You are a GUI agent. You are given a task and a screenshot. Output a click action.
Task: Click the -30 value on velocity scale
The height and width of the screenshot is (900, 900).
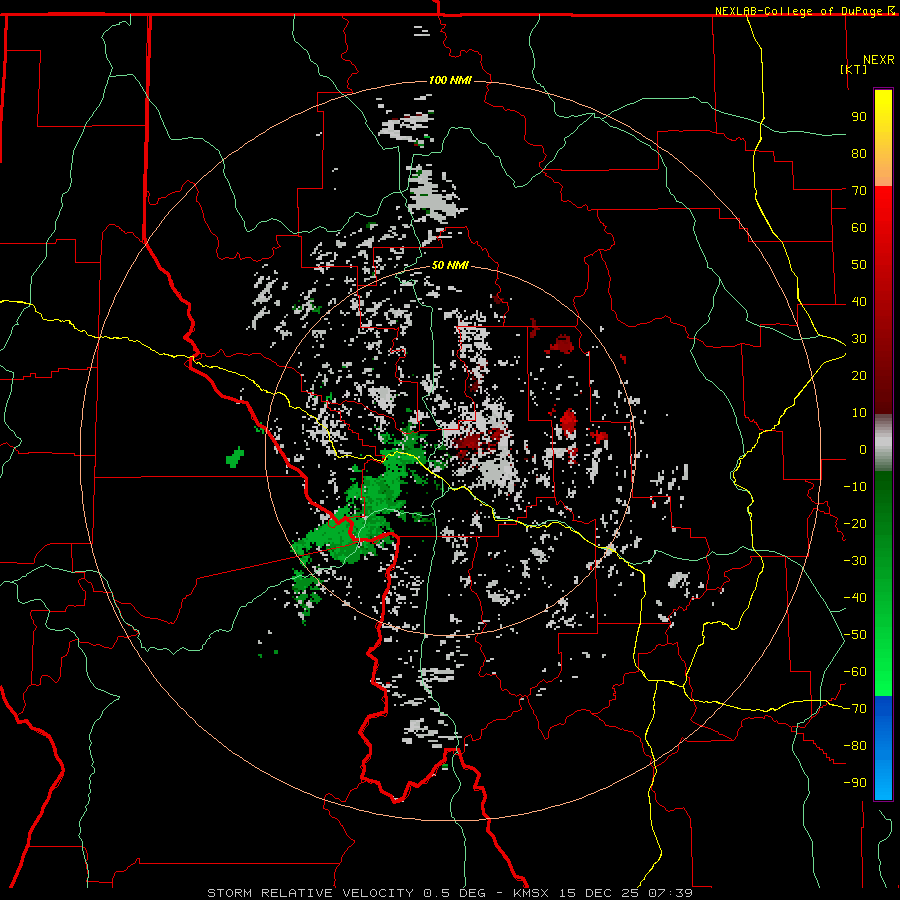click(855, 561)
